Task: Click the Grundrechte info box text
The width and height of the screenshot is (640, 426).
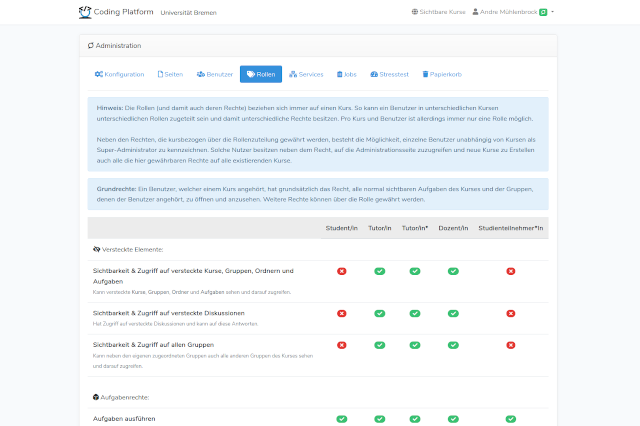Action: [315, 194]
